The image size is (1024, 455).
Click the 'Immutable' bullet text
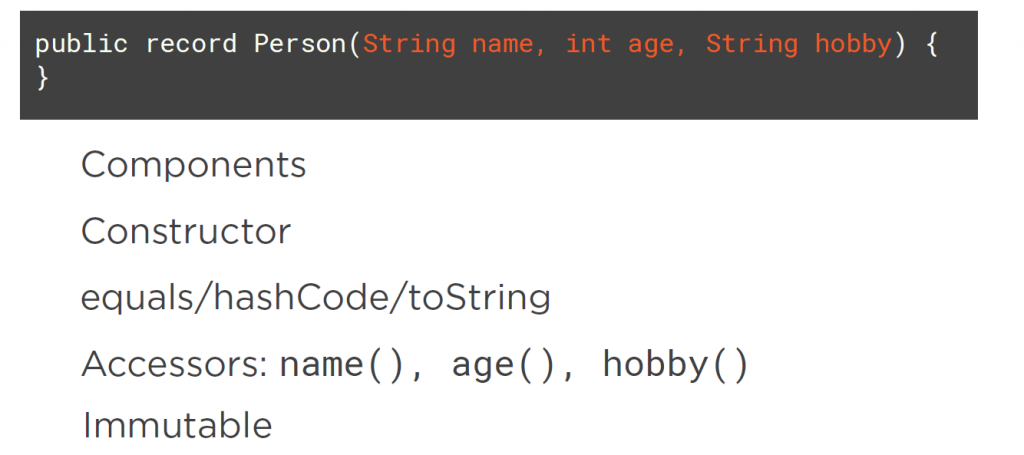click(x=177, y=426)
